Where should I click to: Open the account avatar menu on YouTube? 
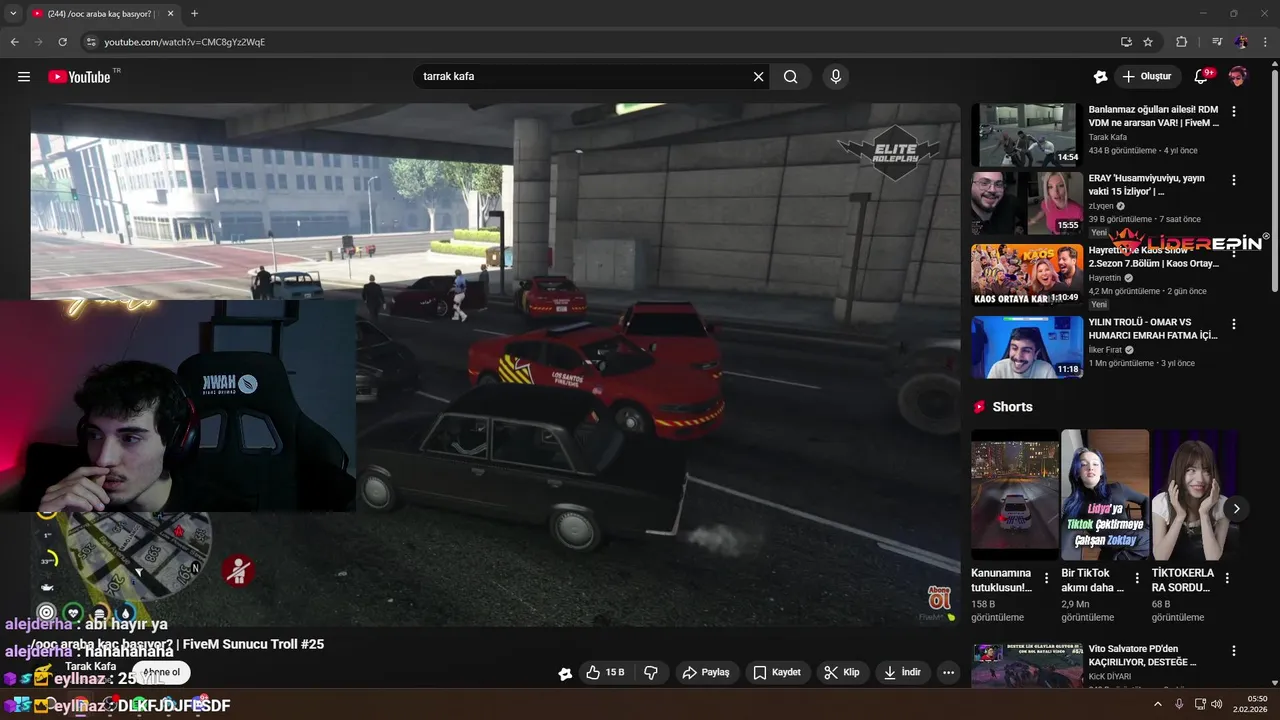[x=1238, y=77]
